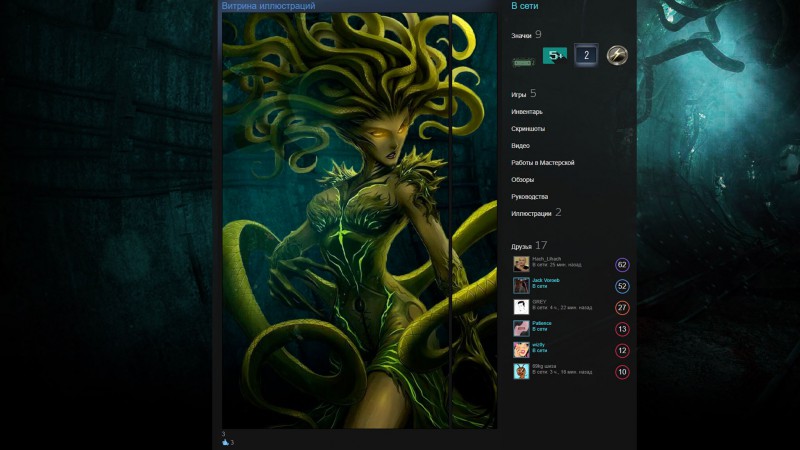The width and height of the screenshot is (800, 450).
Task: Open the green pixel badge under Значки
Action: [523, 62]
